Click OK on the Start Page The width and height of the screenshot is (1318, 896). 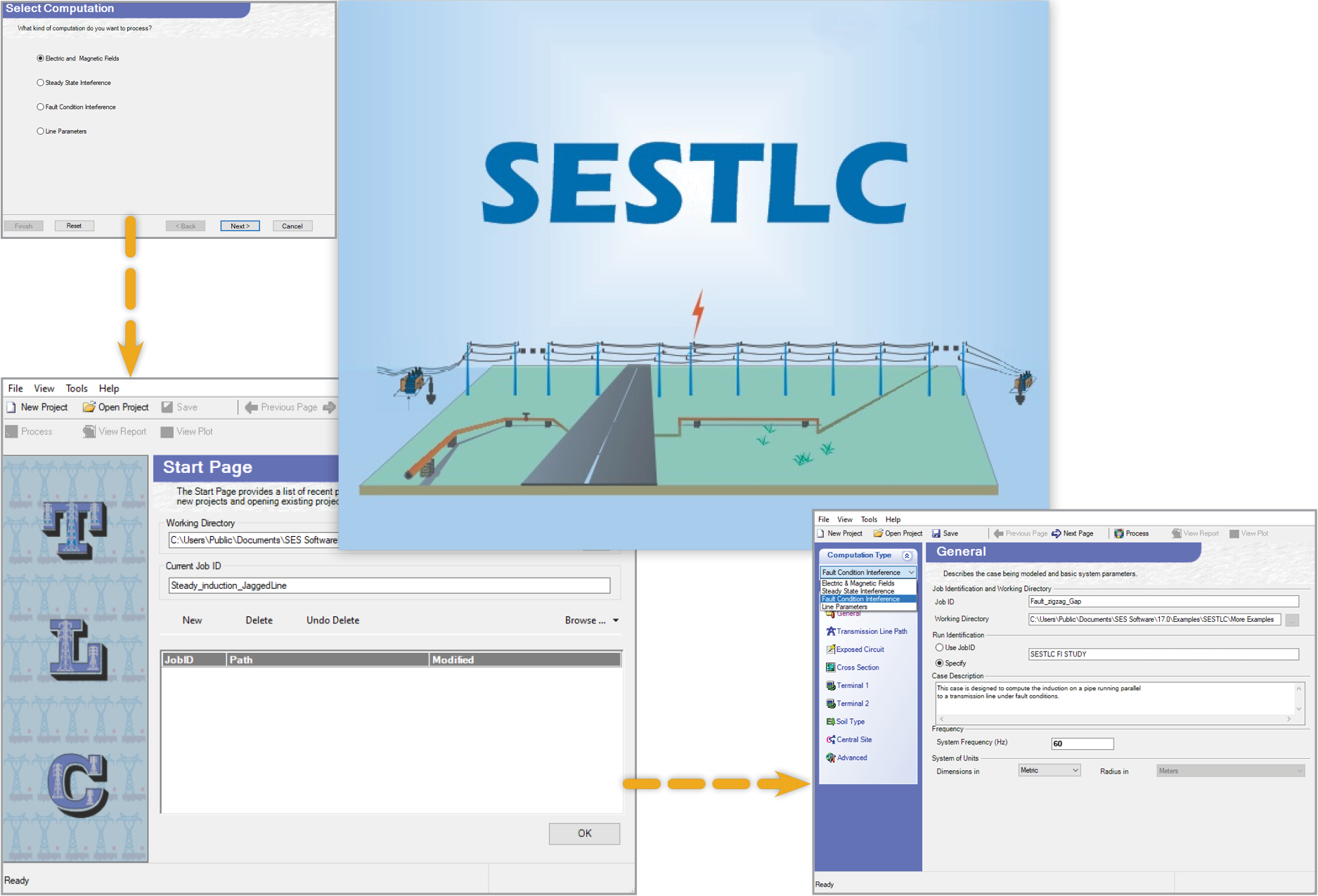584,833
